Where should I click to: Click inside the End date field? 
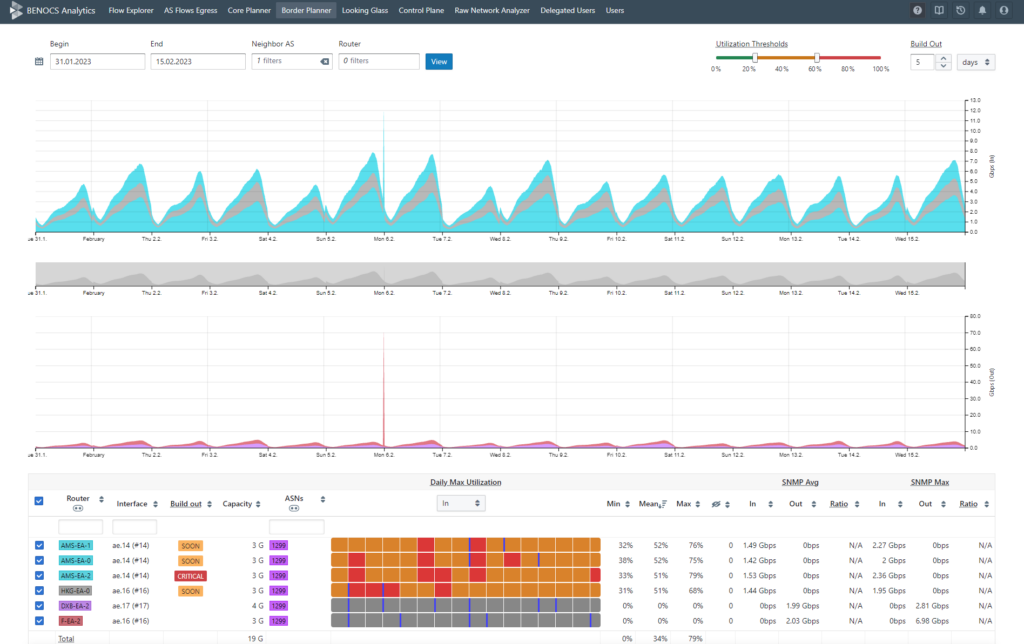[196, 61]
